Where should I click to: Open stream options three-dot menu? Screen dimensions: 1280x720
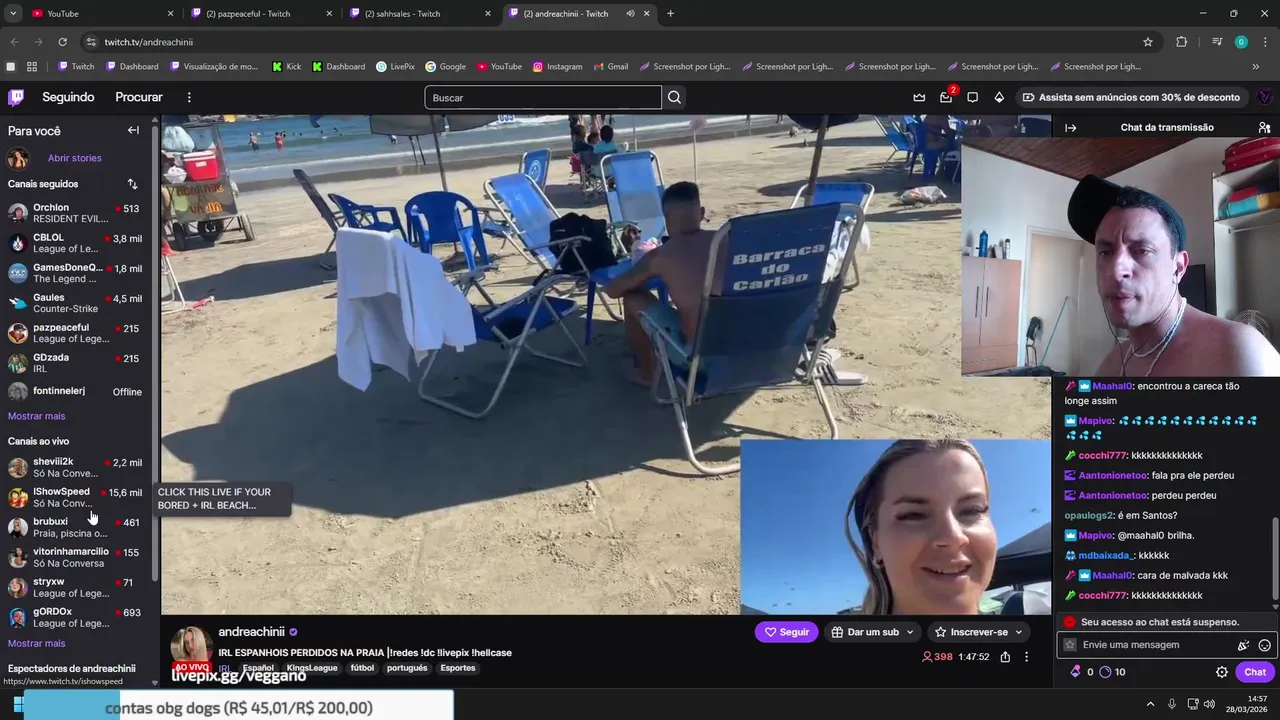[x=1026, y=657]
